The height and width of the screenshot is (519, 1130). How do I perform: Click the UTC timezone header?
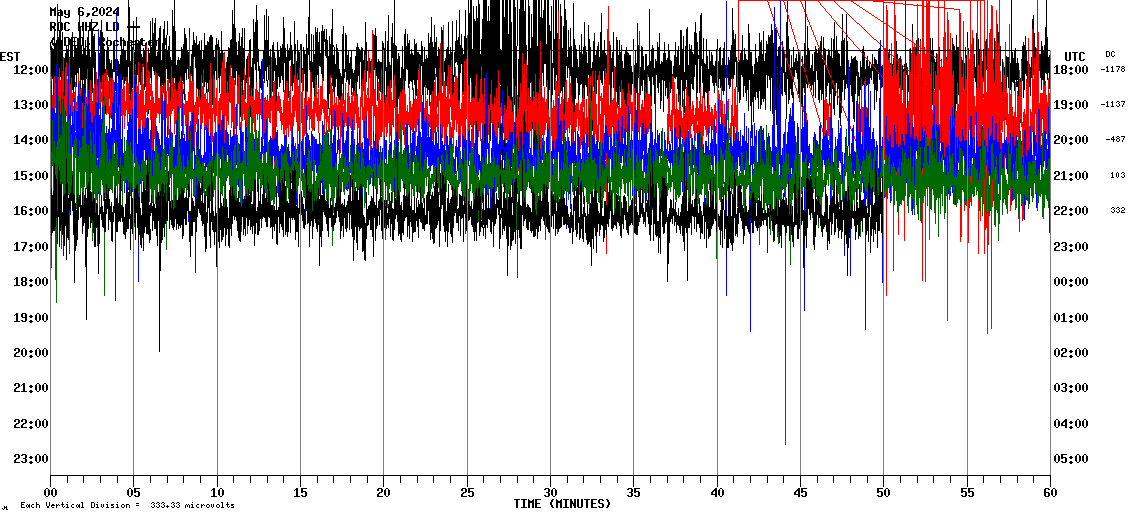click(x=1075, y=57)
